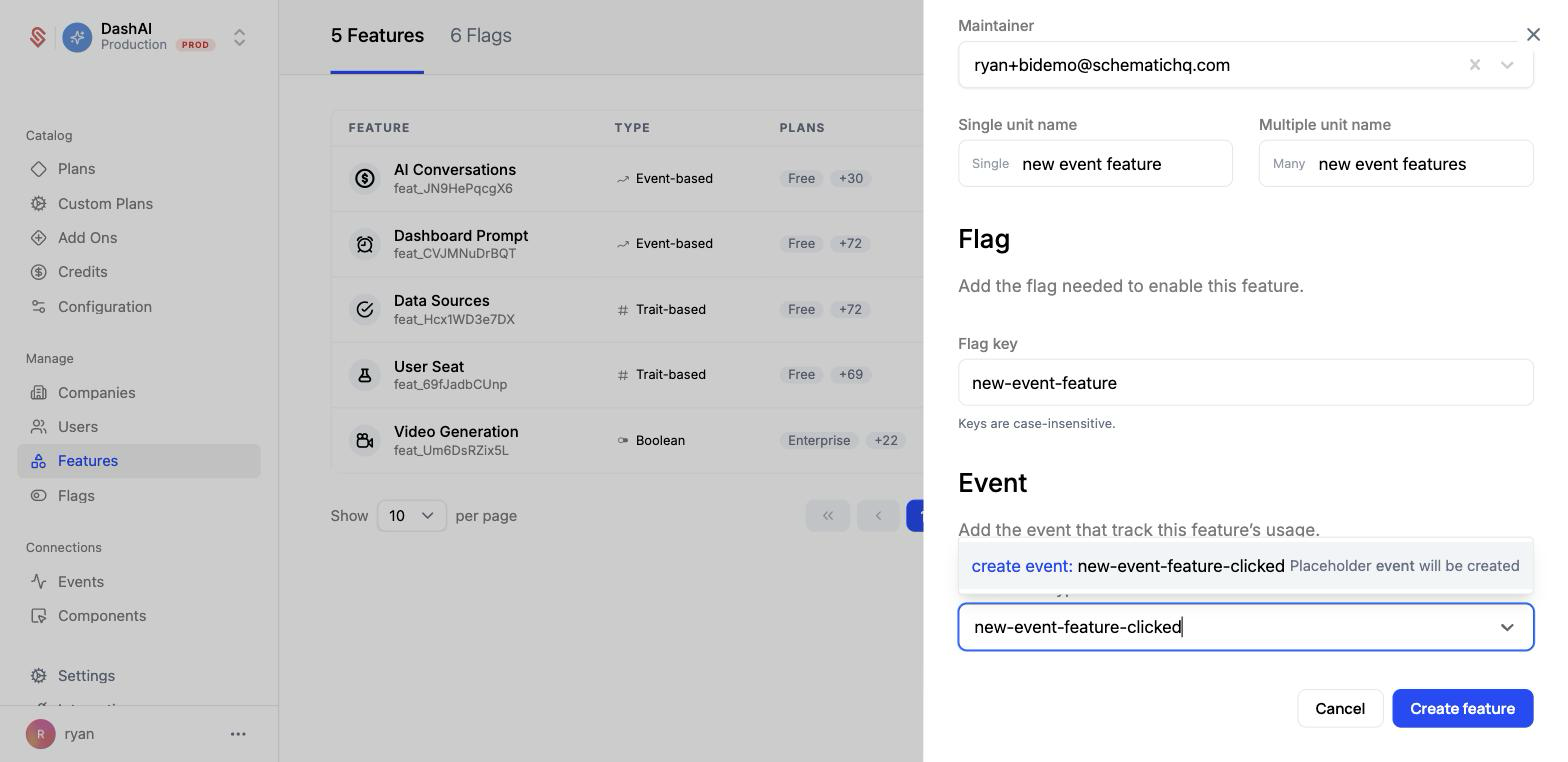
Task: Expand the Maintainer dropdown
Action: (x=1507, y=65)
